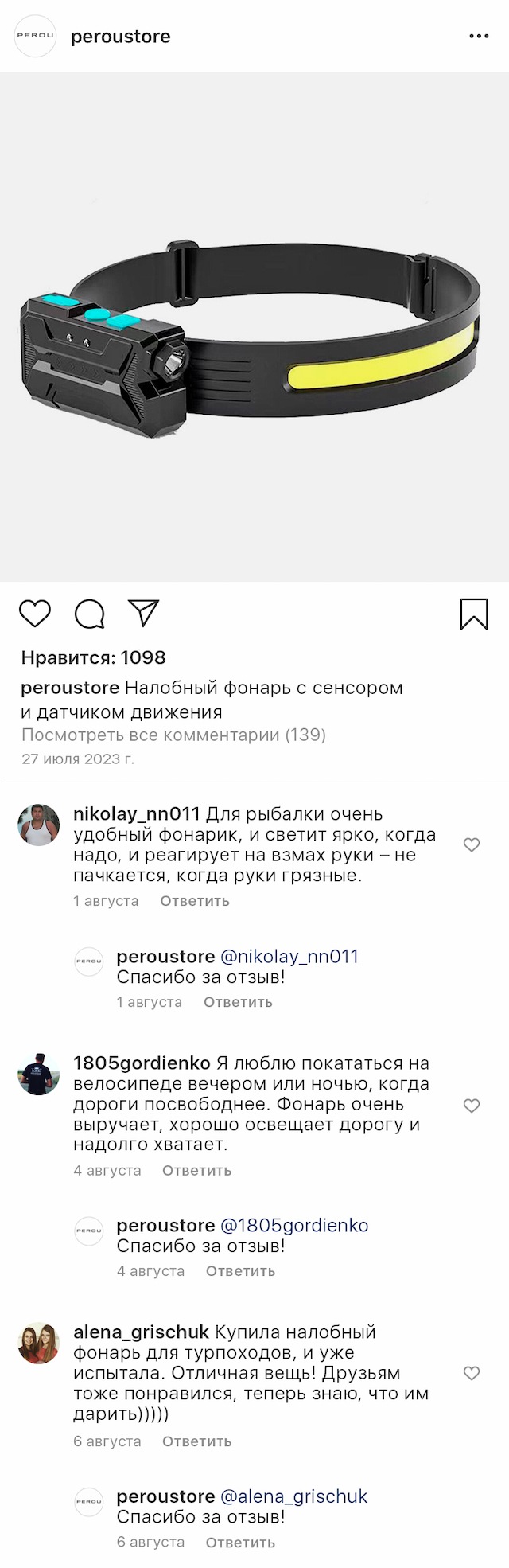The image size is (509, 1568).
Task: Like alena_grischuk's comment
Action: [x=472, y=1373]
